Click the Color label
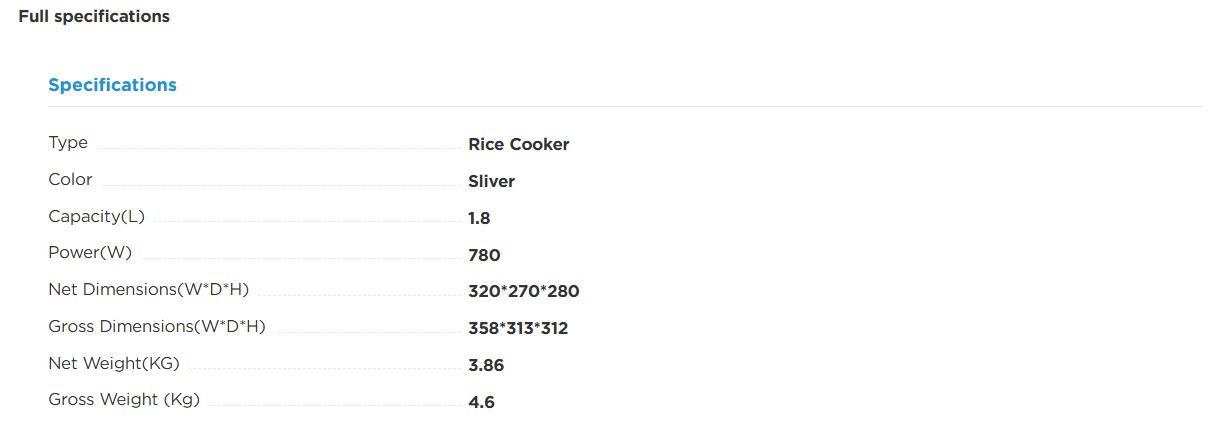1220x422 pixels. [x=70, y=180]
